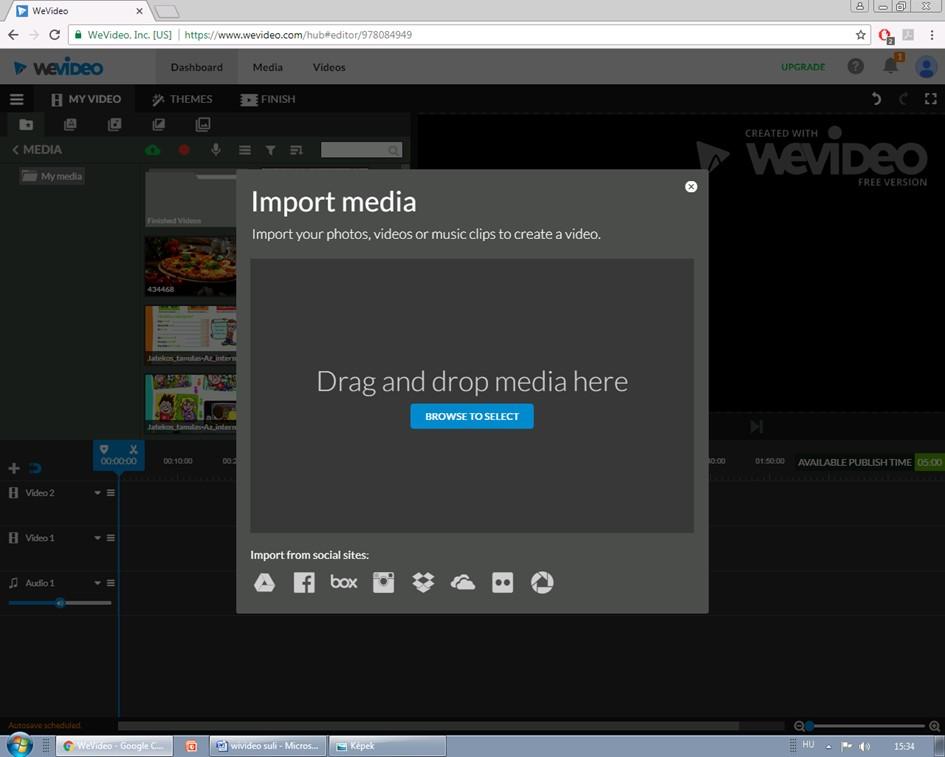Click the Upgrade link
Screen dimensions: 945x757
803,67
